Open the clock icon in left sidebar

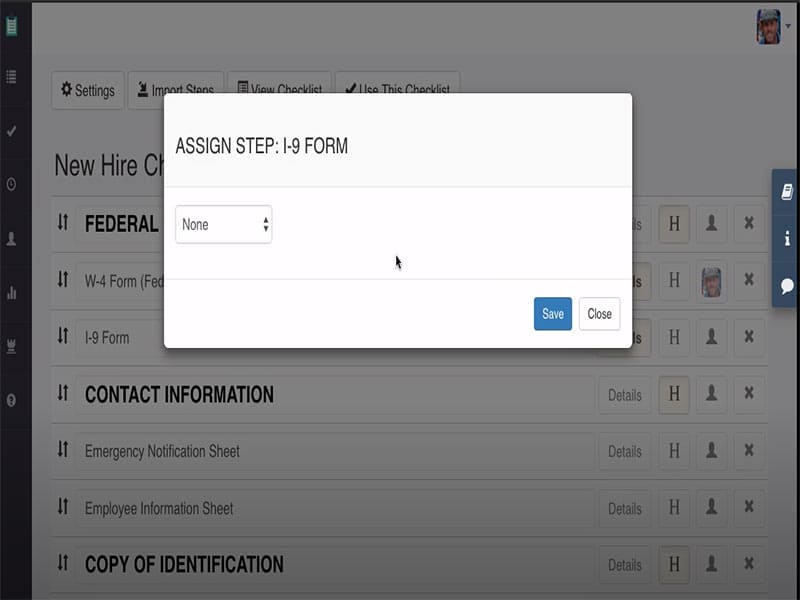pos(11,184)
